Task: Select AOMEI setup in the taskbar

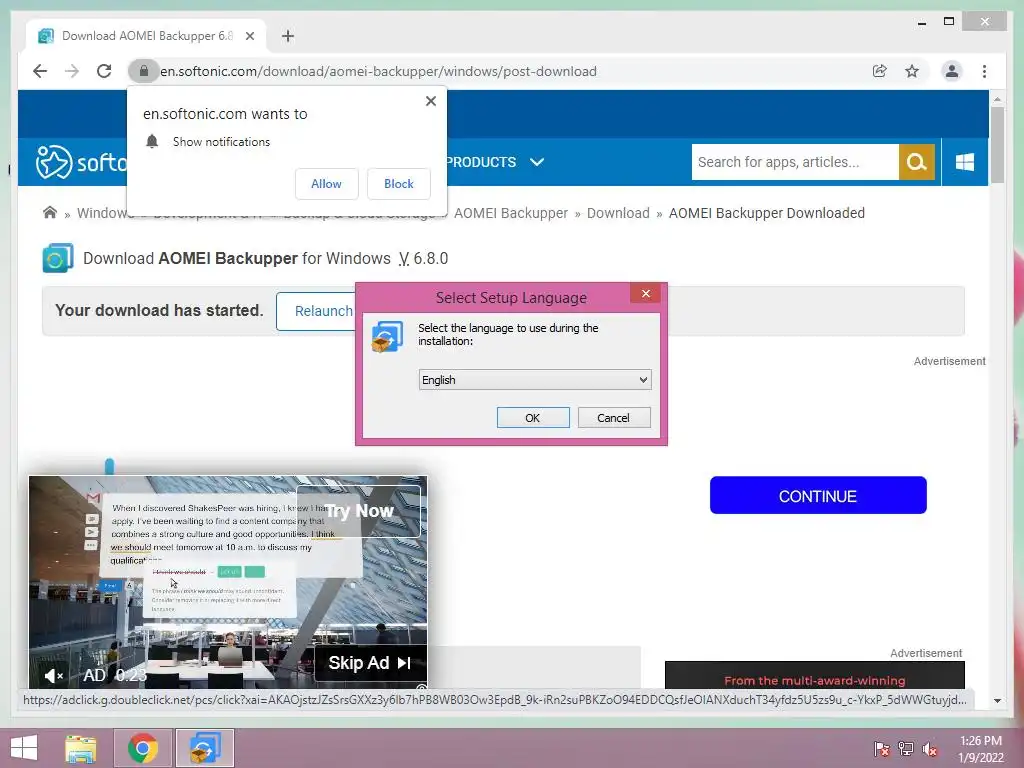Action: point(205,748)
